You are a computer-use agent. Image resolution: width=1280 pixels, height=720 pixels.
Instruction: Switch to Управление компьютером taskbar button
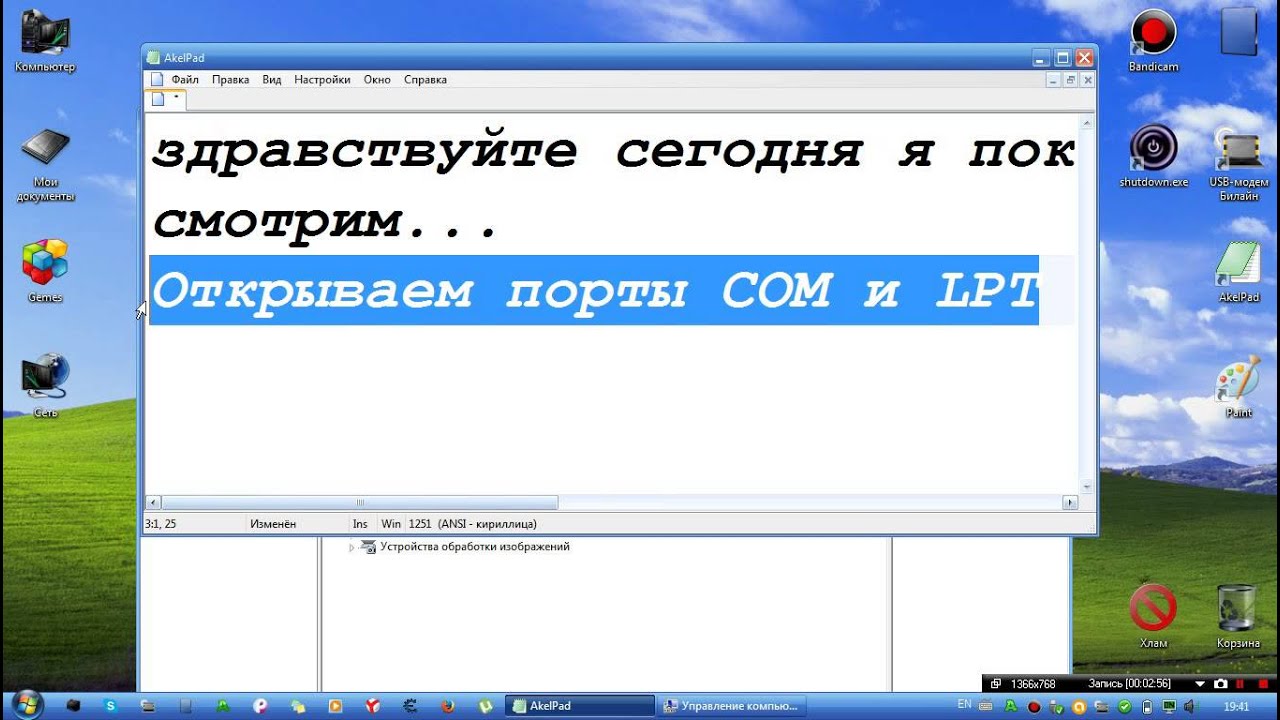click(x=734, y=706)
